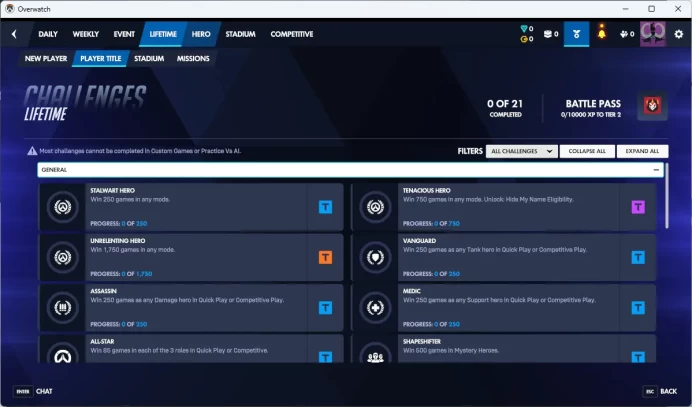Click Stalwart Hero blue title reward icon
Image resolution: width=692 pixels, height=407 pixels.
point(325,207)
